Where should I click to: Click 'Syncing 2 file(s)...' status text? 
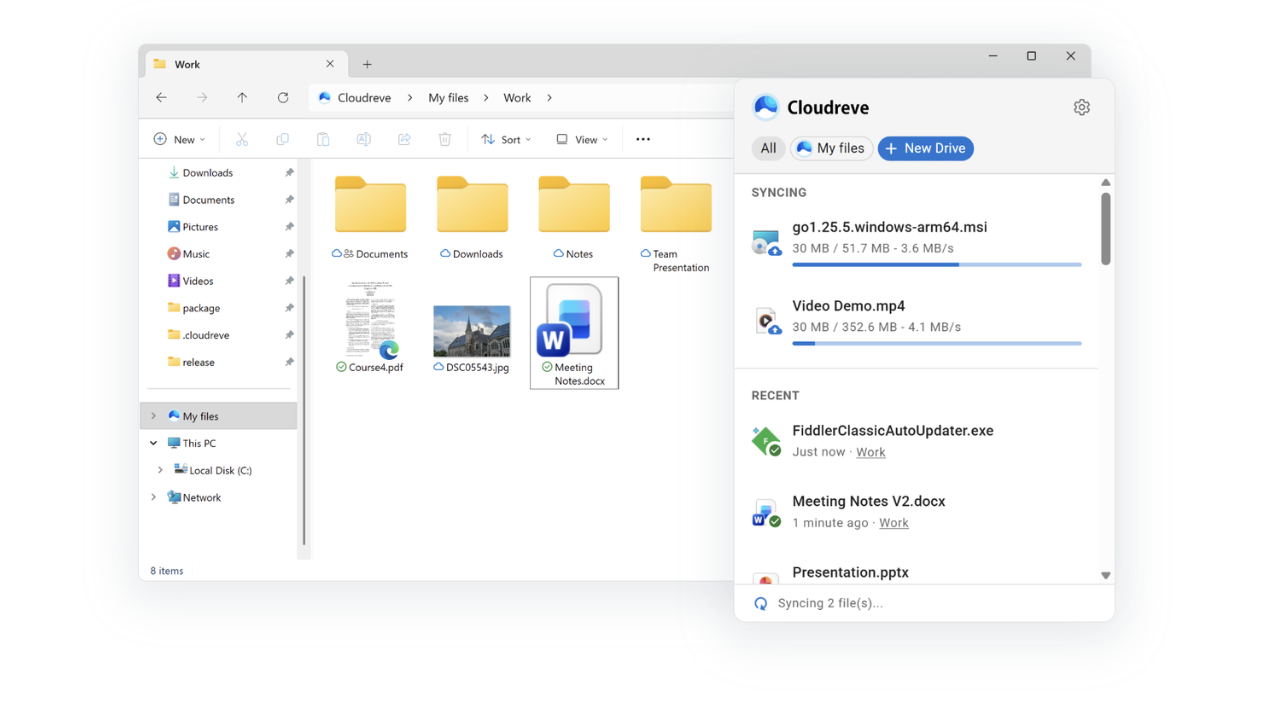click(830, 603)
